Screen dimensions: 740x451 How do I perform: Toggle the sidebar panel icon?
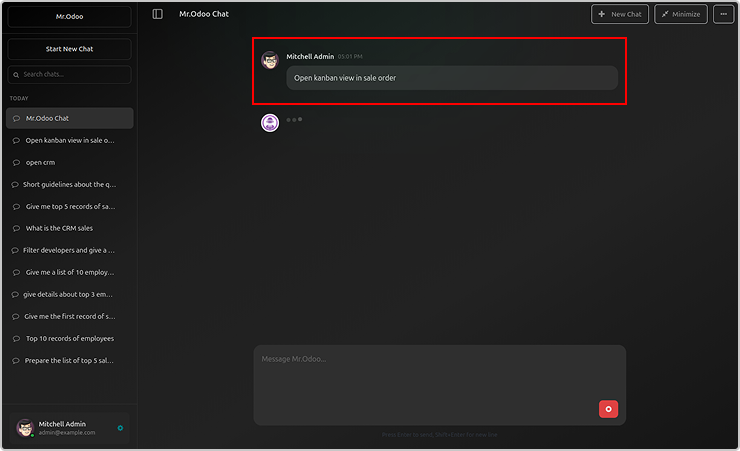[x=157, y=14]
